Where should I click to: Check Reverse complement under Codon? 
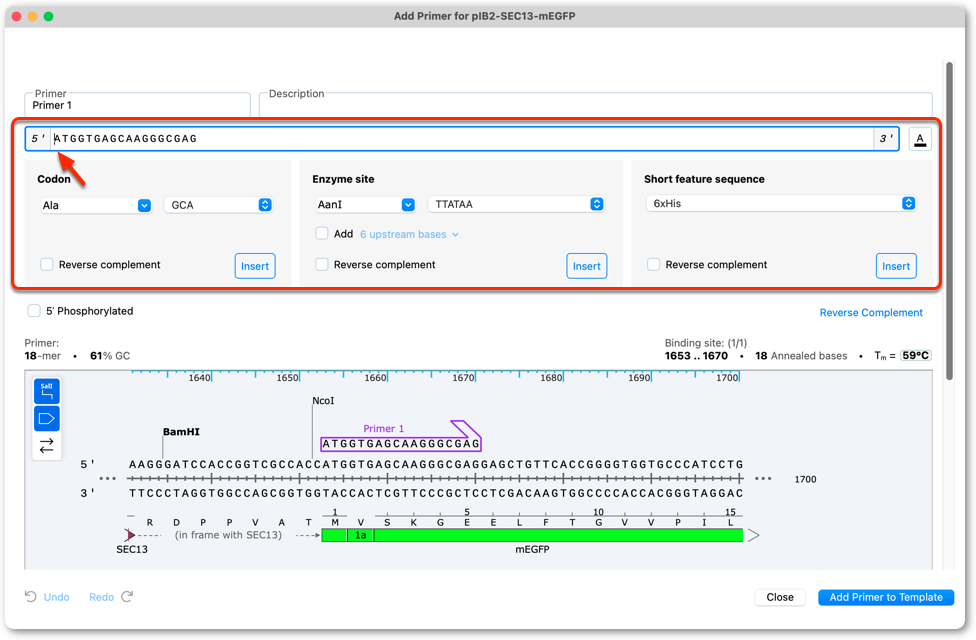coord(47,264)
